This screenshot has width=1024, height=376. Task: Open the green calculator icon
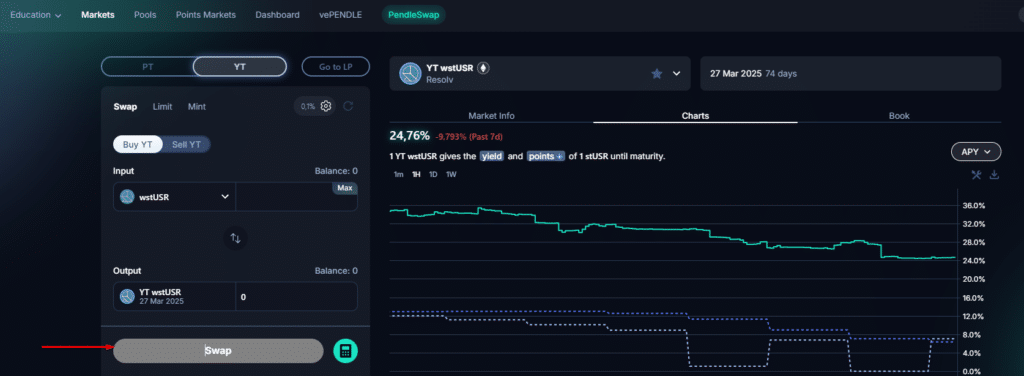345,351
